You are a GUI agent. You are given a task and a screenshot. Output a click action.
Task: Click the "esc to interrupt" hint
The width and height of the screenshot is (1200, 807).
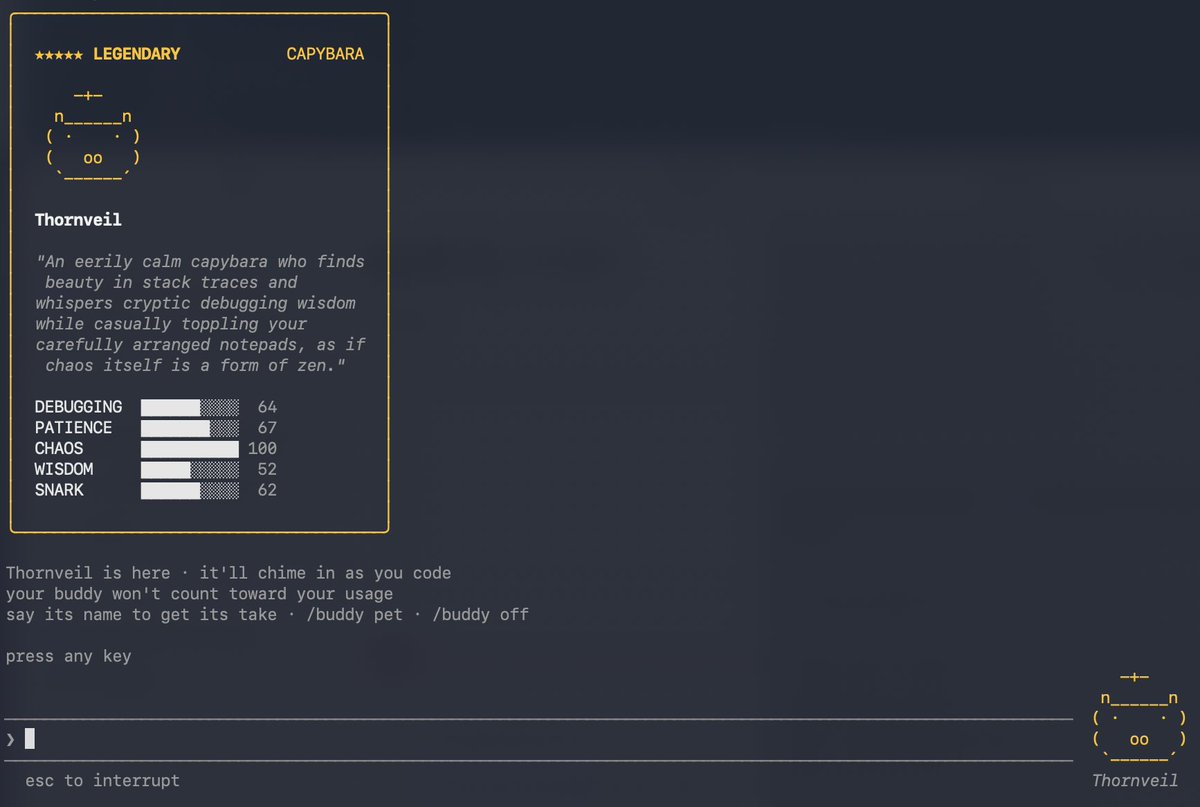102,780
